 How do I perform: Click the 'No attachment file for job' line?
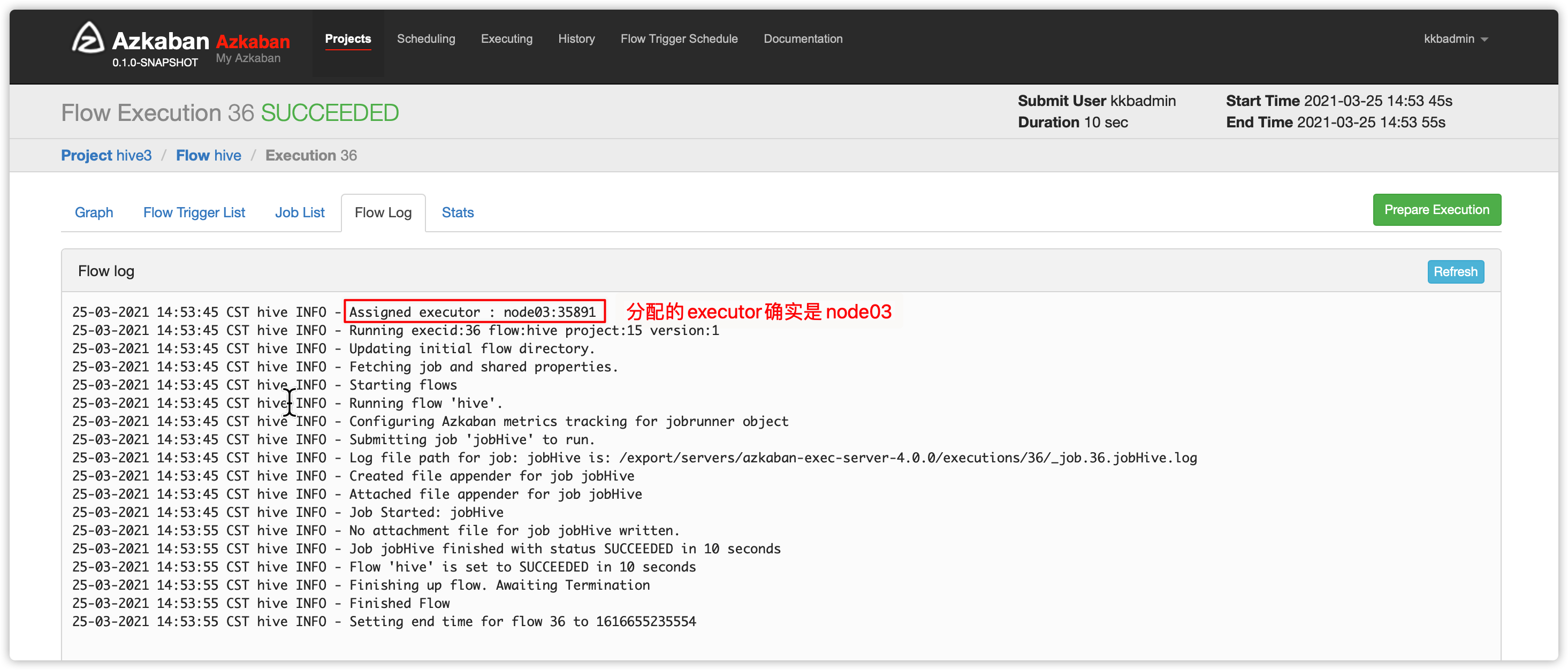click(376, 531)
